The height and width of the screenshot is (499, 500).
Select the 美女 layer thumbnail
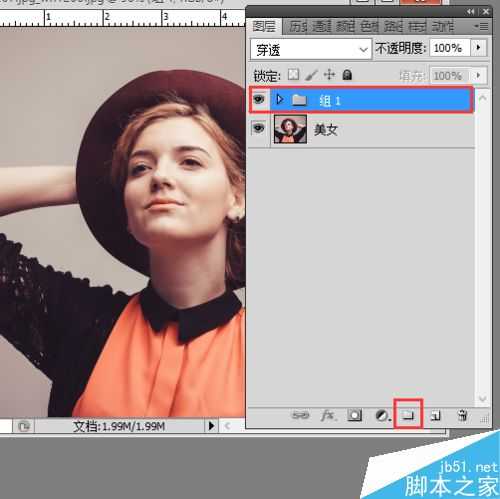pos(290,129)
